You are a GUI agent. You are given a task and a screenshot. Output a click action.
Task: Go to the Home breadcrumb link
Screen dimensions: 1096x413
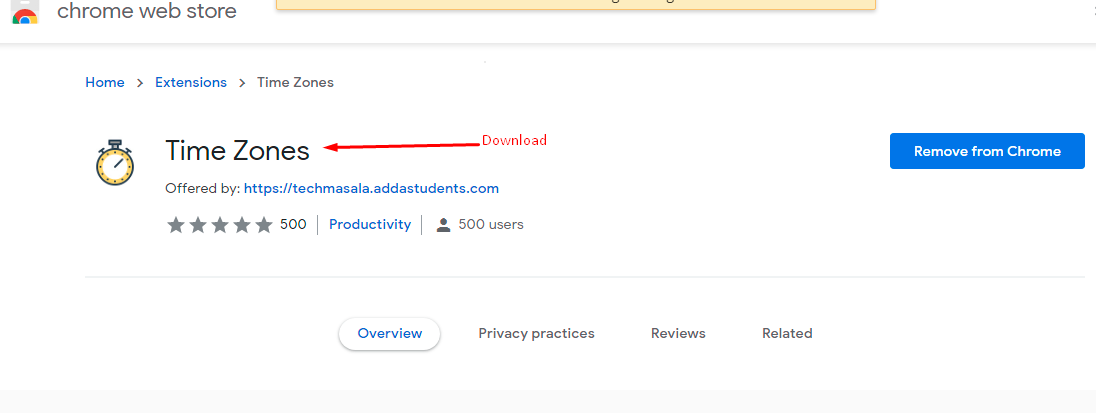105,82
